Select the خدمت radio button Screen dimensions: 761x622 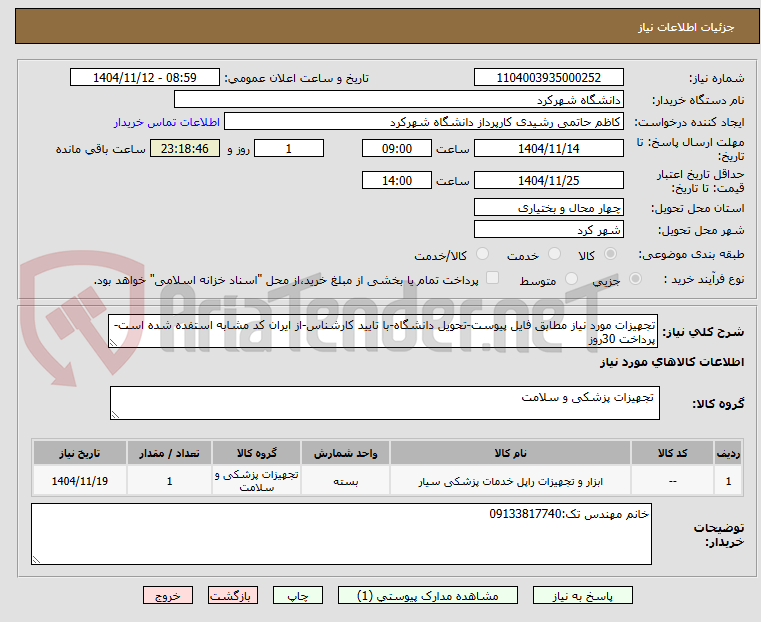click(554, 254)
